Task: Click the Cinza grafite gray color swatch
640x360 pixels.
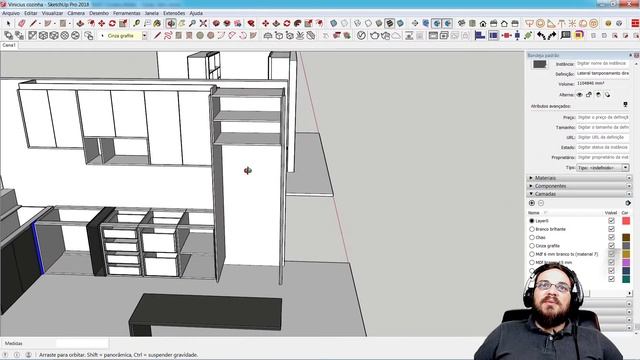Action: click(626, 246)
